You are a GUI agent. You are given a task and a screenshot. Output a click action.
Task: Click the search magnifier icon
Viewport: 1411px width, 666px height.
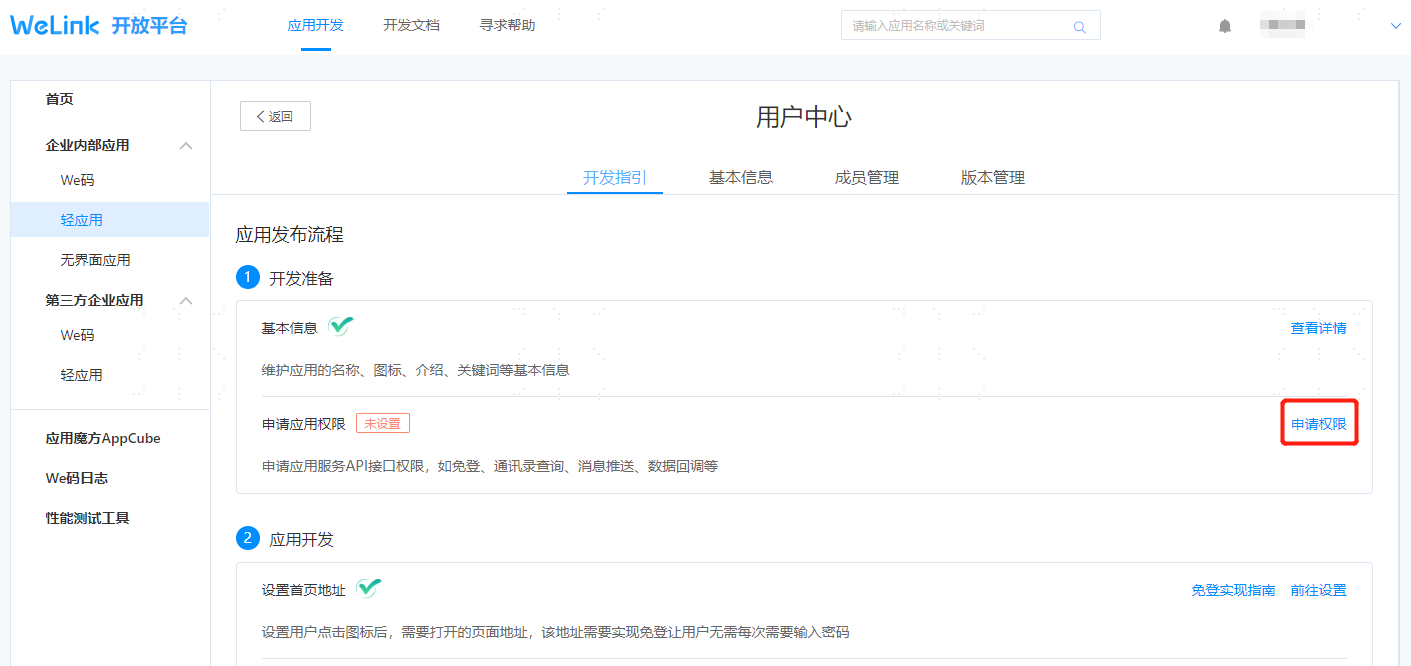[1079, 27]
